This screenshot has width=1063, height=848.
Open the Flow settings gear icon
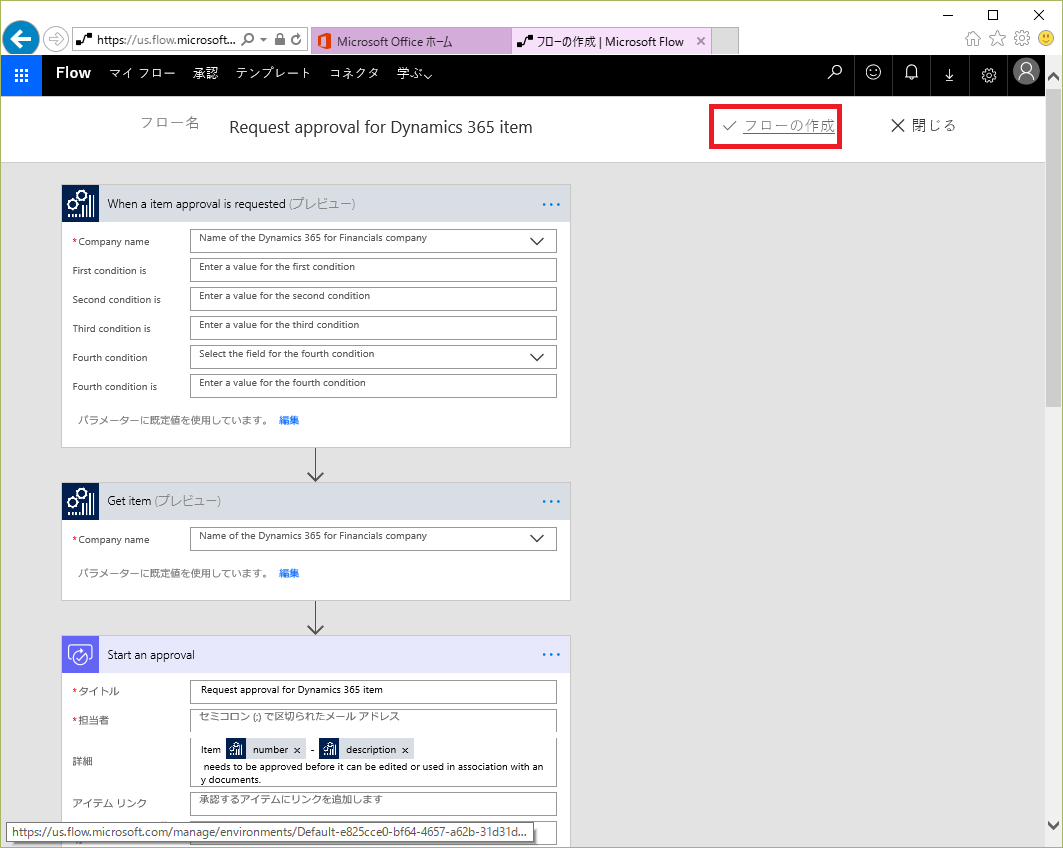(x=988, y=75)
